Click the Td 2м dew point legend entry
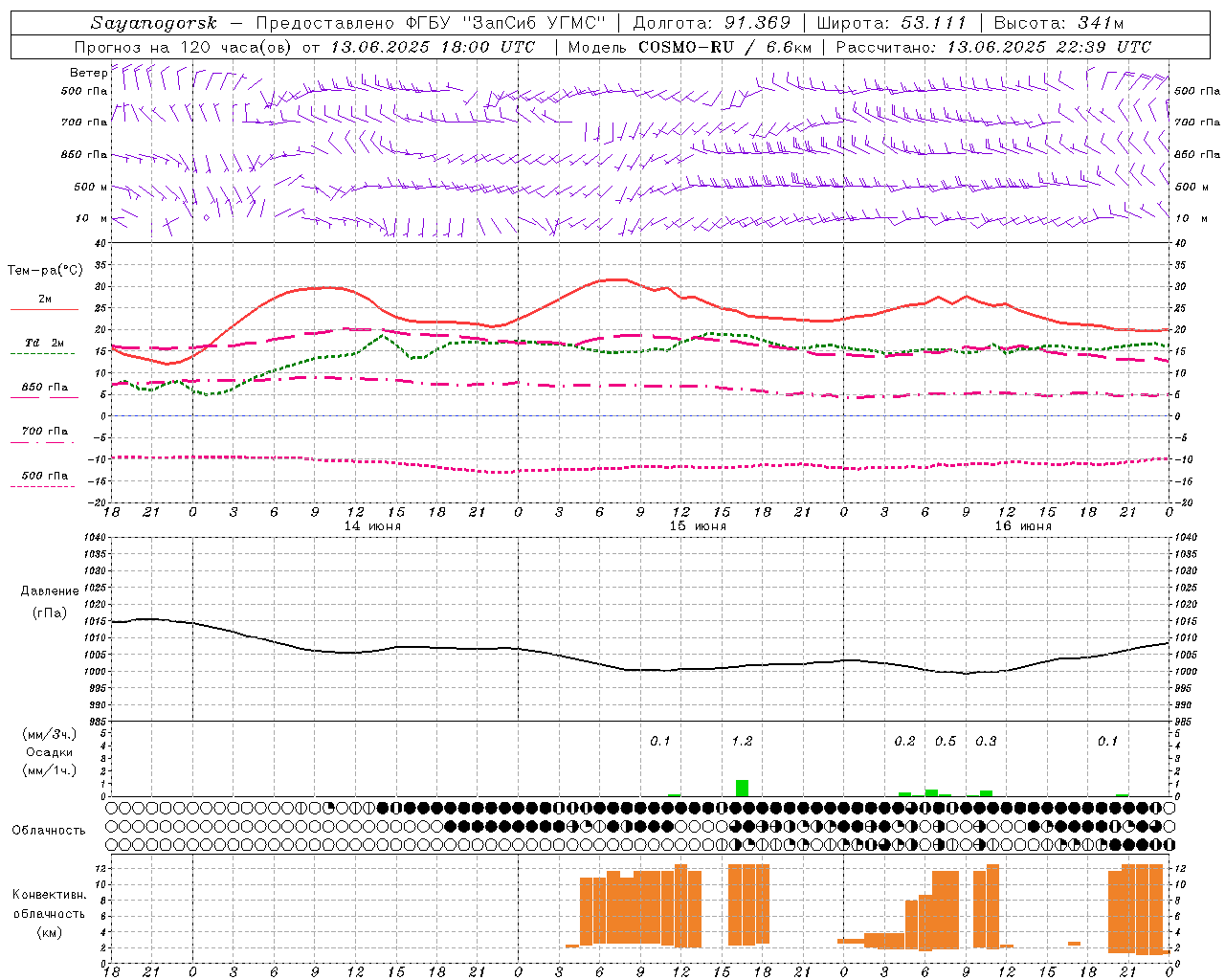Viewport: 1225px width, 980px height. 45,343
